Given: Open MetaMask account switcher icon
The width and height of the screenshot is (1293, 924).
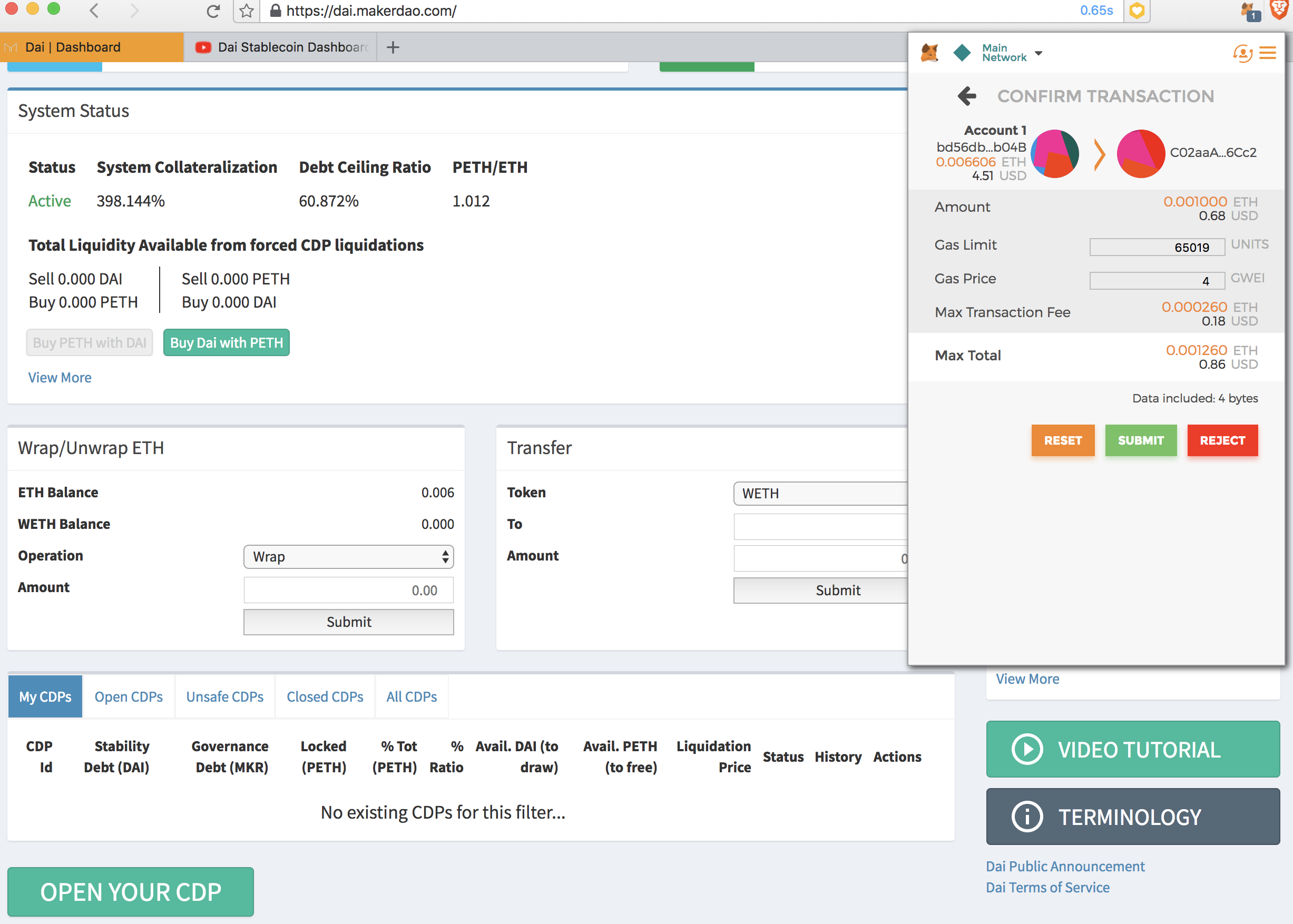Looking at the screenshot, I should click(1242, 54).
